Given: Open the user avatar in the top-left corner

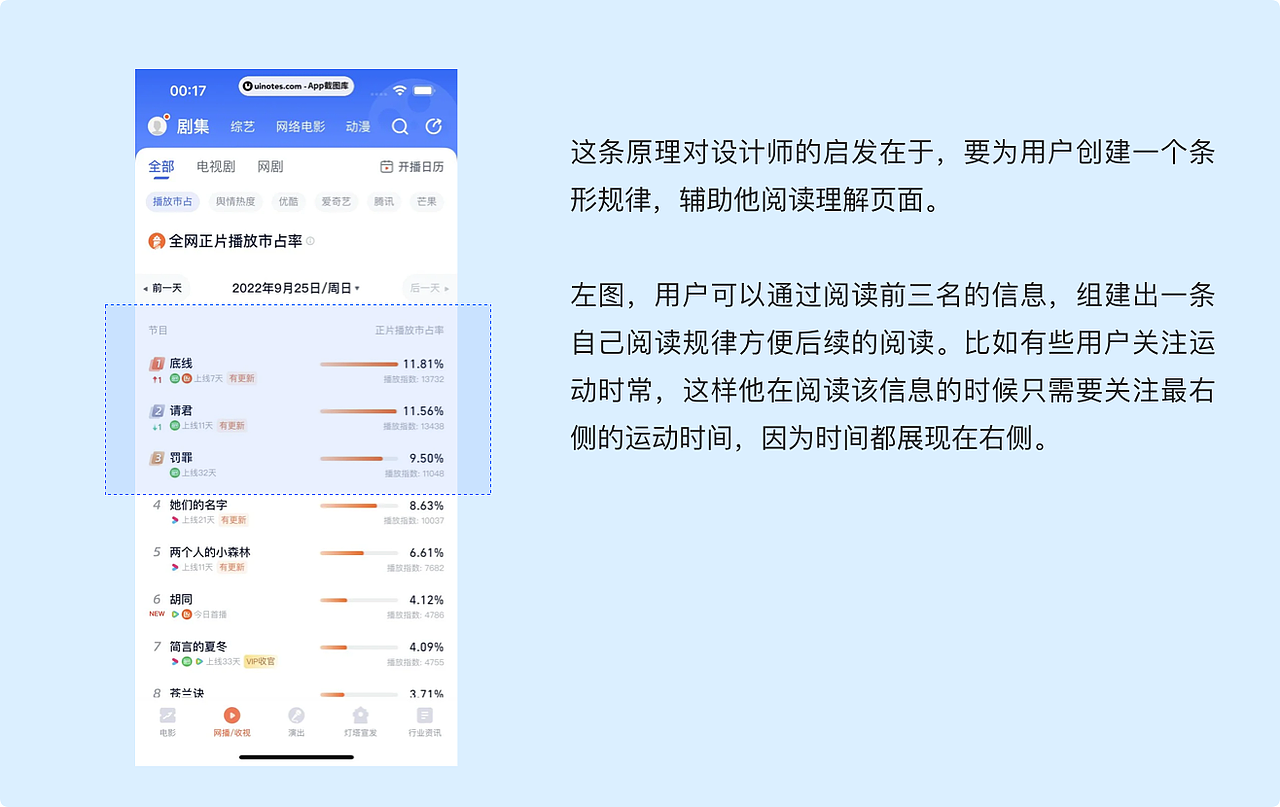Looking at the screenshot, I should (x=157, y=125).
